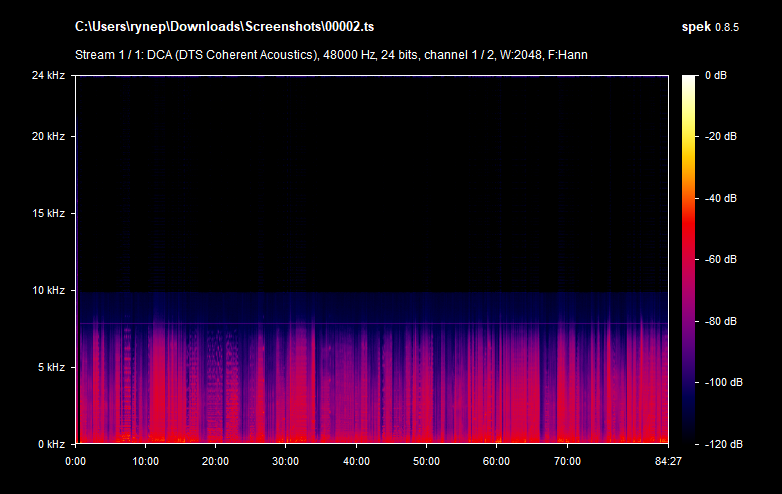This screenshot has width=782, height=494.
Task: Click the 0:00 start time marker
Action: 75,461
